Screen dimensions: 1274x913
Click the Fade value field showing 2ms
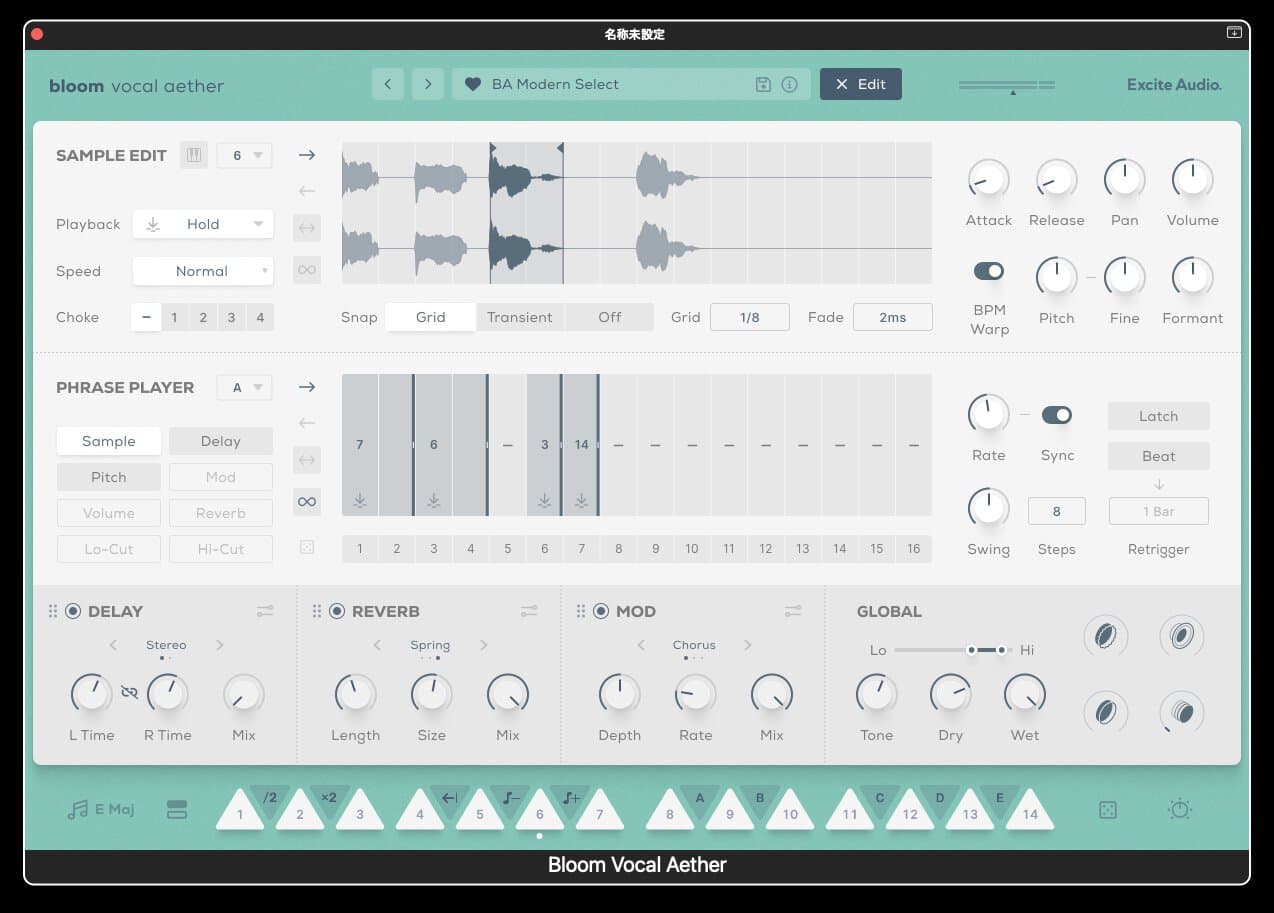[x=893, y=317]
